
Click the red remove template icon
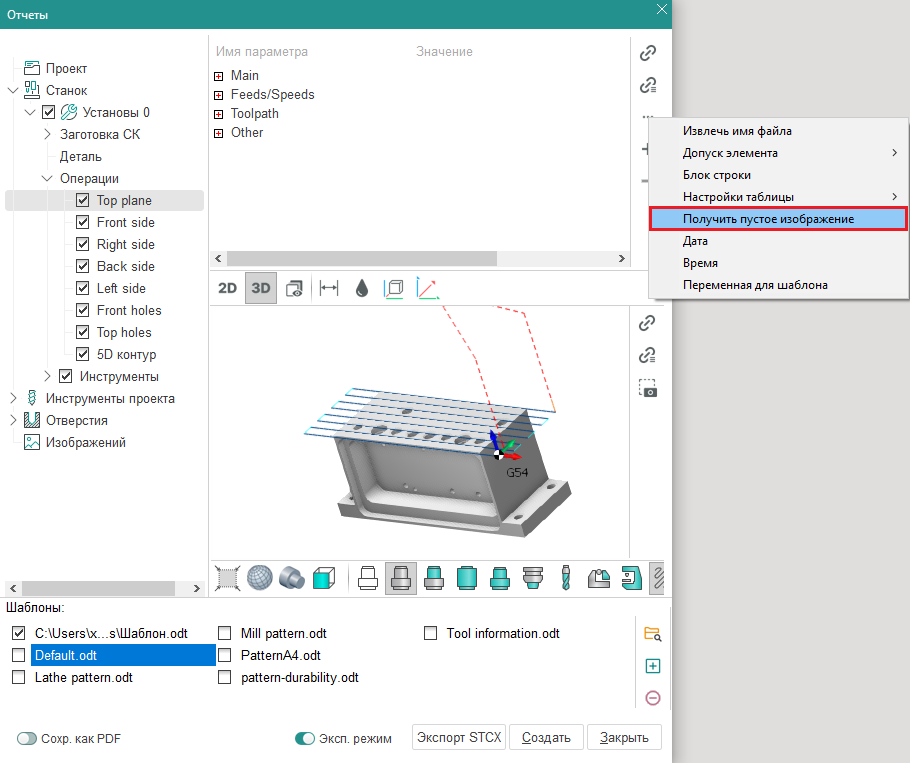point(653,698)
